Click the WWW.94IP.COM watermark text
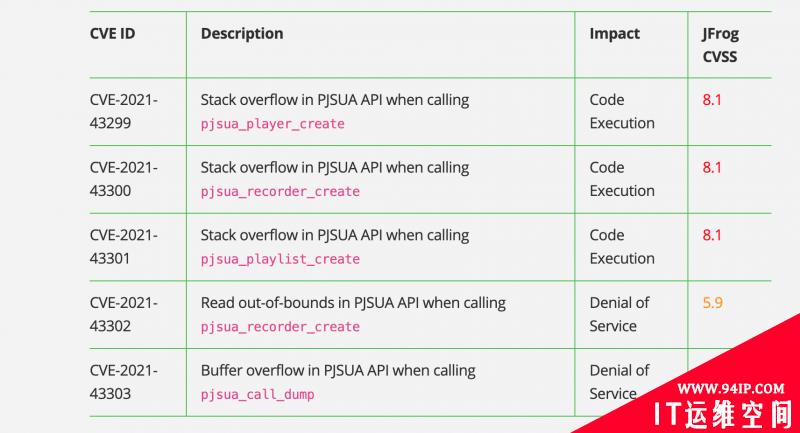800x433 pixels. [x=731, y=389]
